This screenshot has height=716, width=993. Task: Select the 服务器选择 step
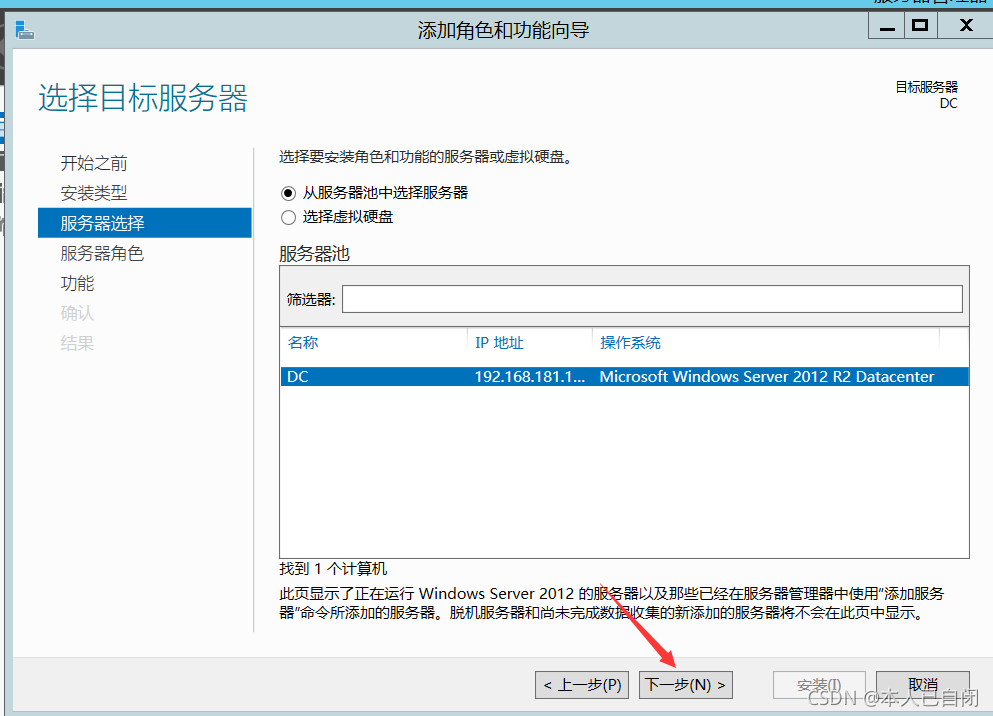tap(144, 223)
